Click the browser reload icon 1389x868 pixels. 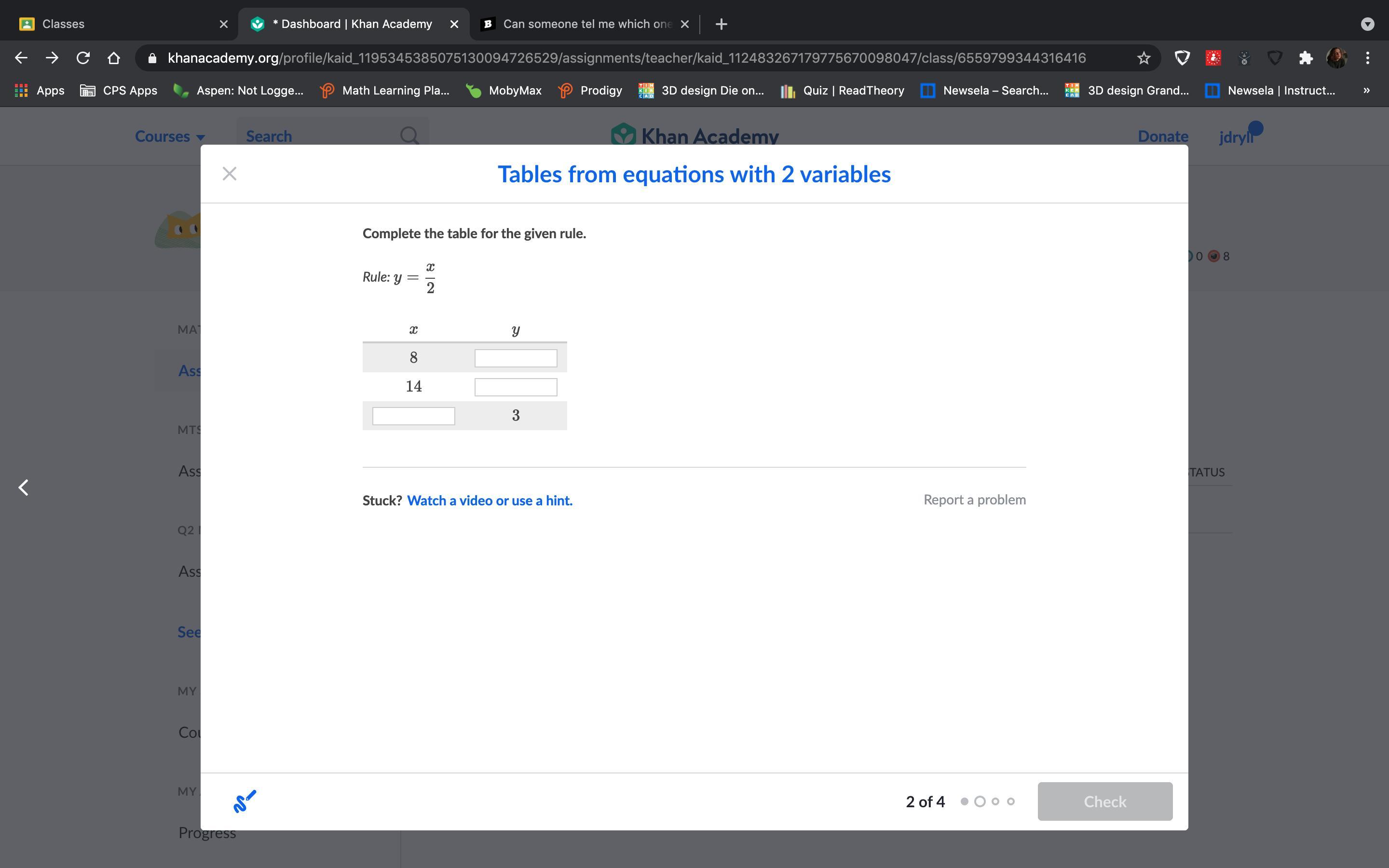tap(82, 58)
